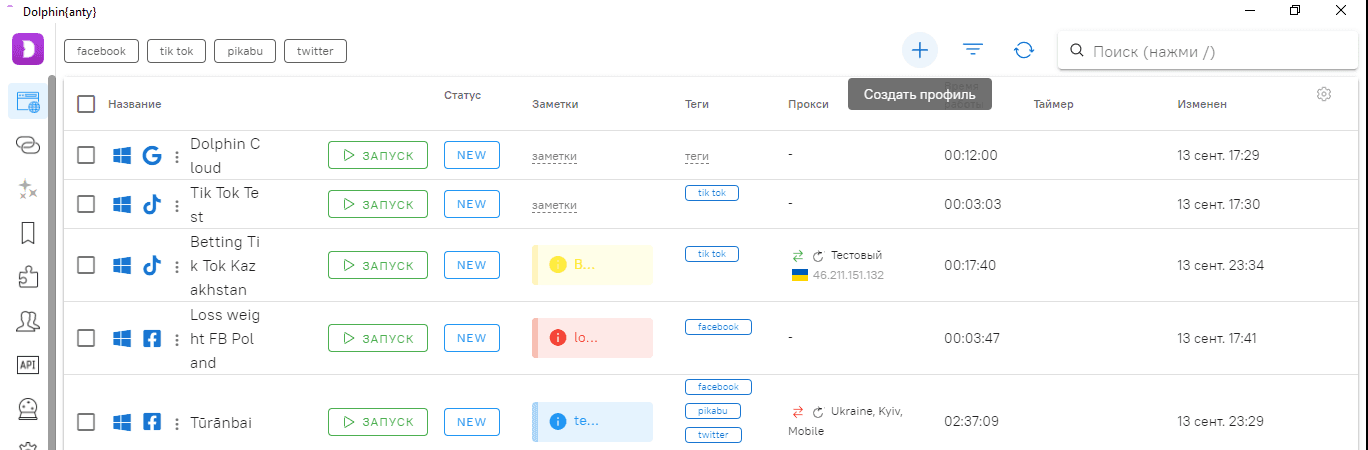1368x450 pixels.
Task: Filter by facebook tag at top
Action: (x=101, y=51)
